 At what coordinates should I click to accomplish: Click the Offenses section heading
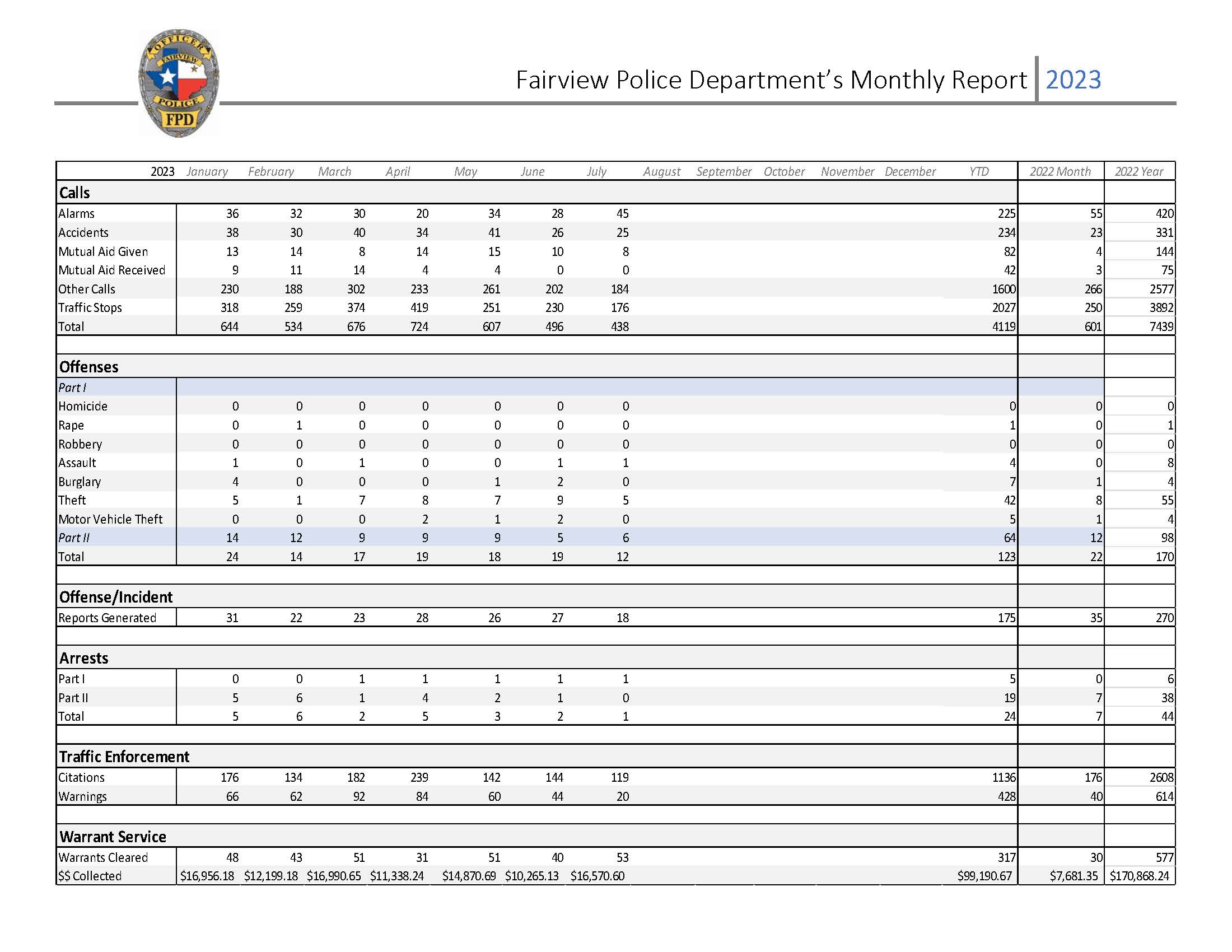click(x=88, y=367)
